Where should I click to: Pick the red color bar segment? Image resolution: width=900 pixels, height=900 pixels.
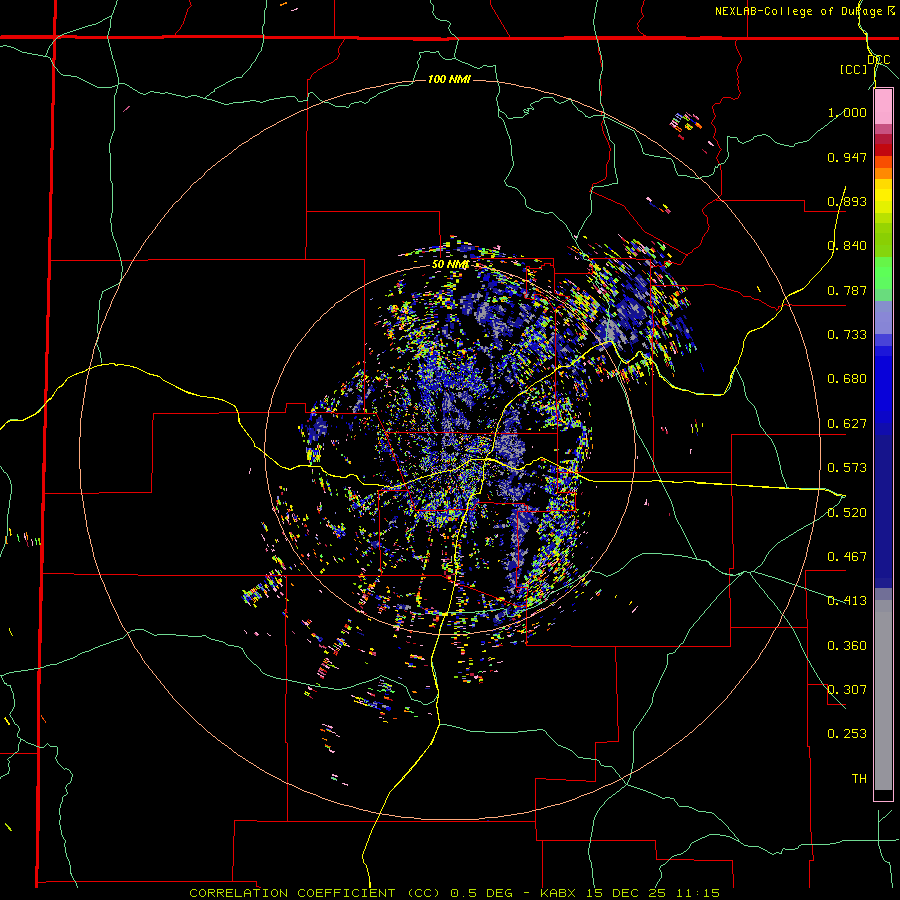(883, 150)
